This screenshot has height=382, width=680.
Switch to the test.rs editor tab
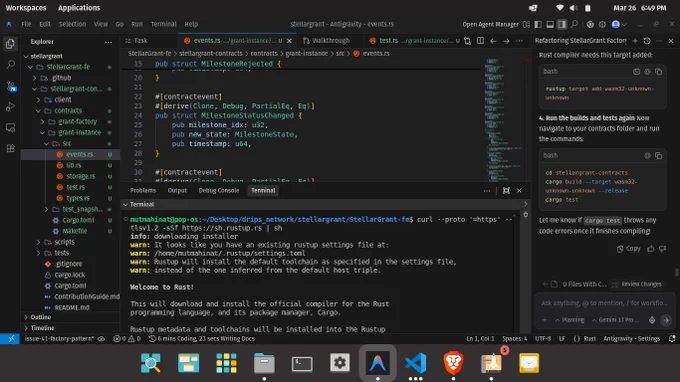(x=388, y=41)
